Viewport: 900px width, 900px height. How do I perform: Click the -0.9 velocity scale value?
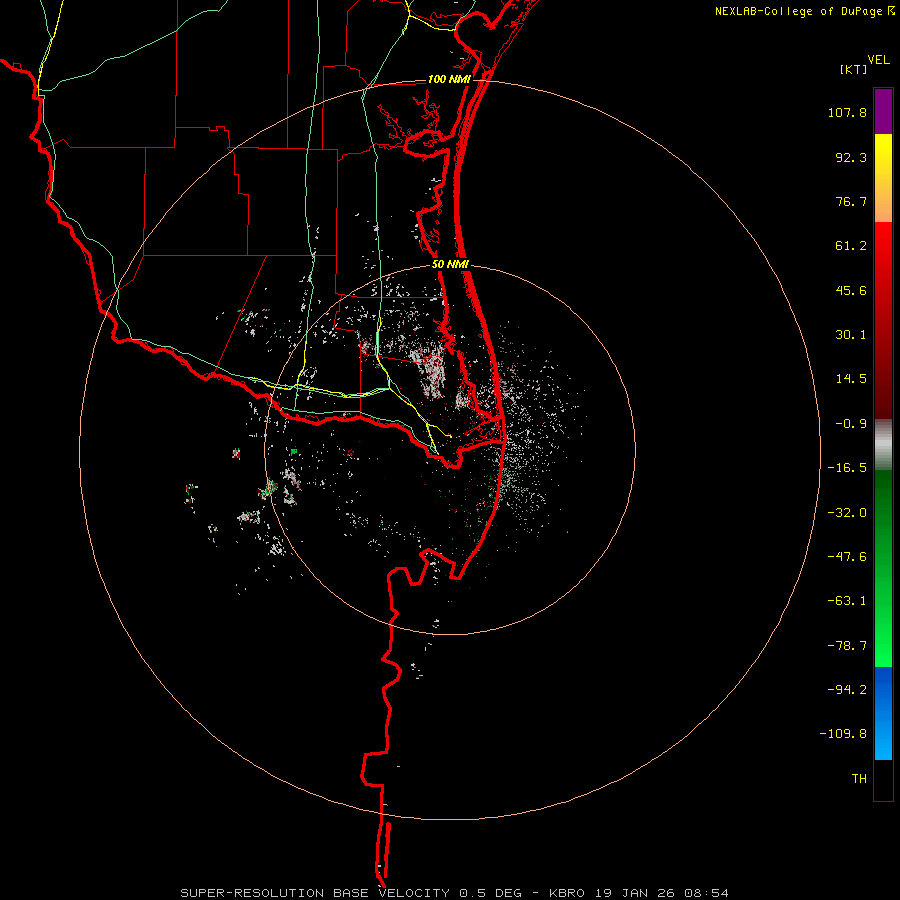pyautogui.click(x=851, y=424)
